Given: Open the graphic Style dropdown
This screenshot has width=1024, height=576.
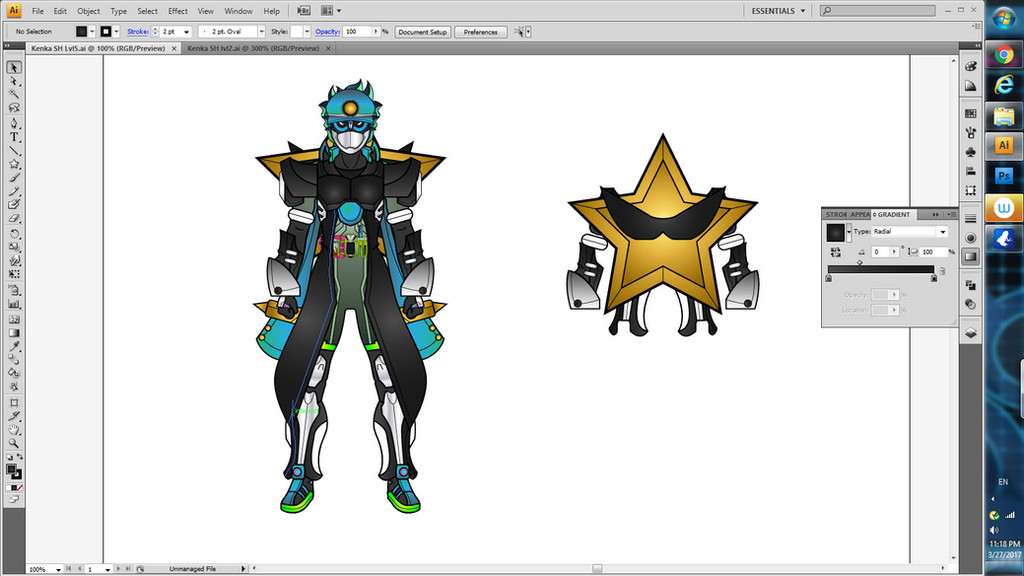Looking at the screenshot, I should click(x=307, y=31).
